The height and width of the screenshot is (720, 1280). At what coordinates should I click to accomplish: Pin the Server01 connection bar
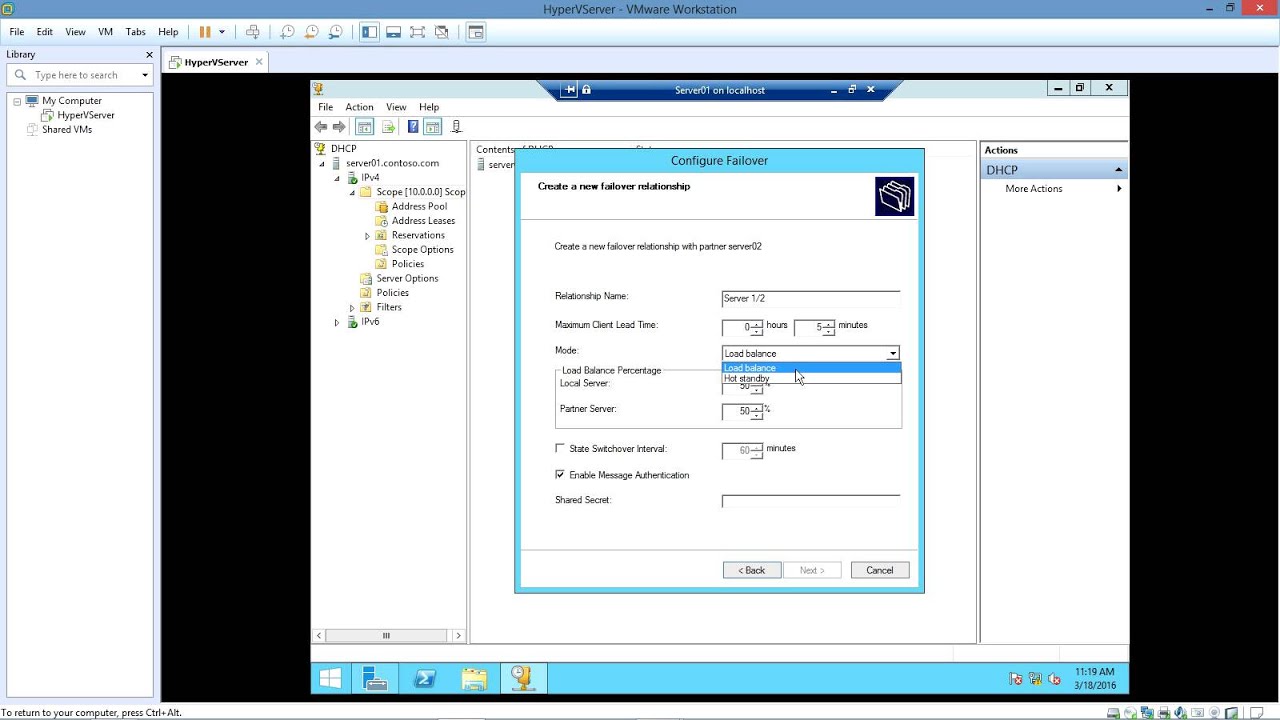(x=570, y=90)
